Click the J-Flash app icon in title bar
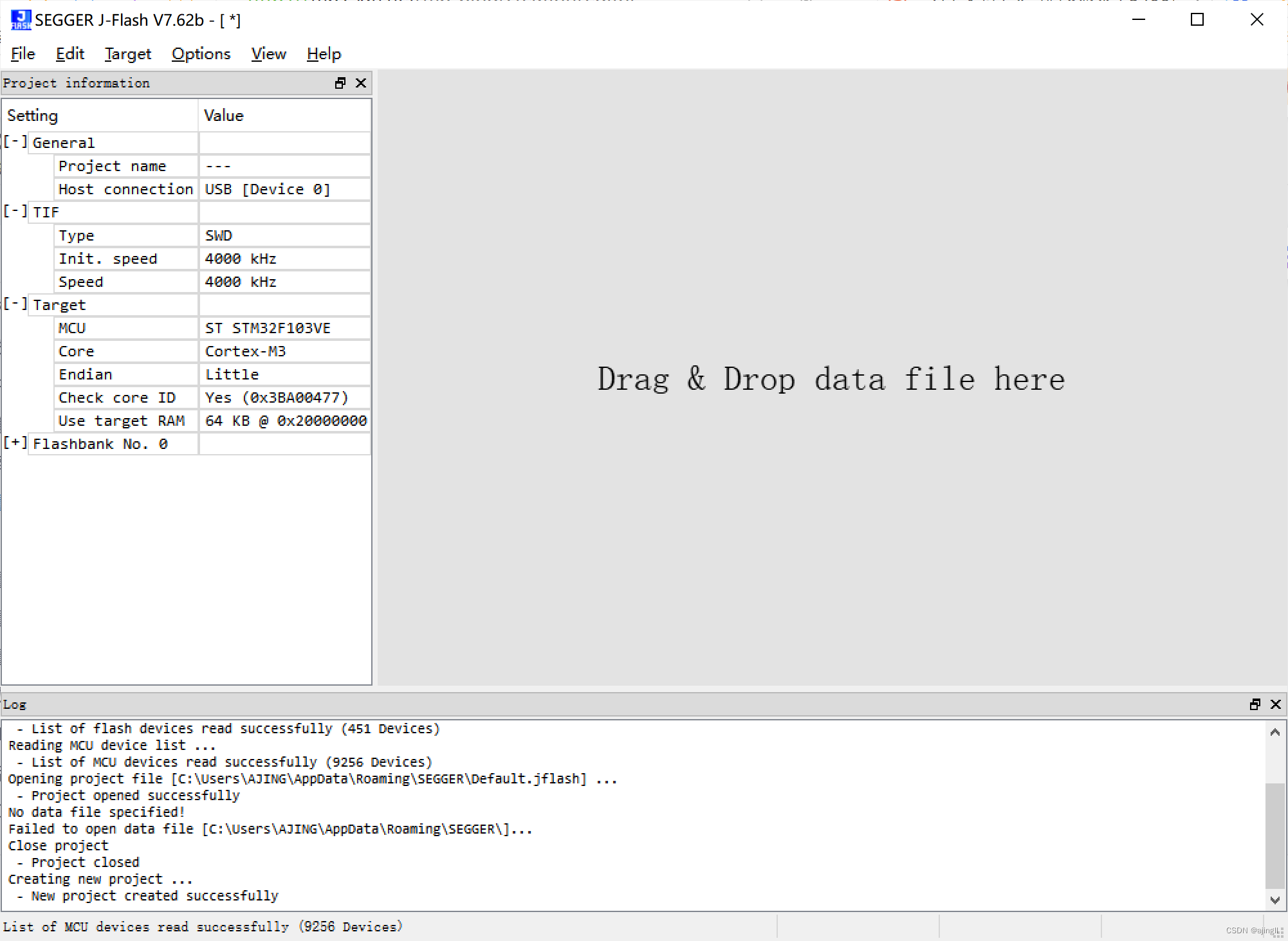This screenshot has width=1288, height=941. click(x=21, y=20)
